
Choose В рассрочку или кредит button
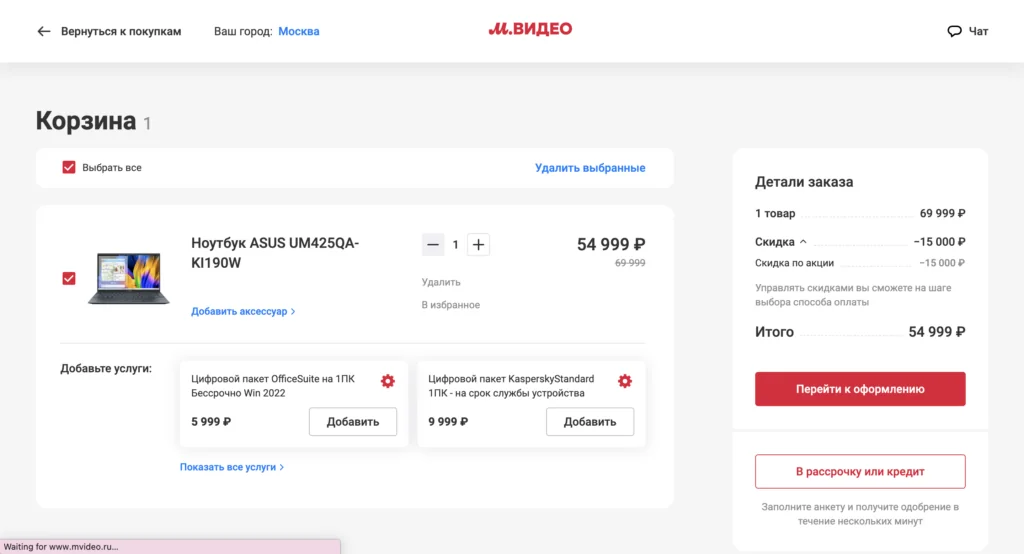point(860,471)
